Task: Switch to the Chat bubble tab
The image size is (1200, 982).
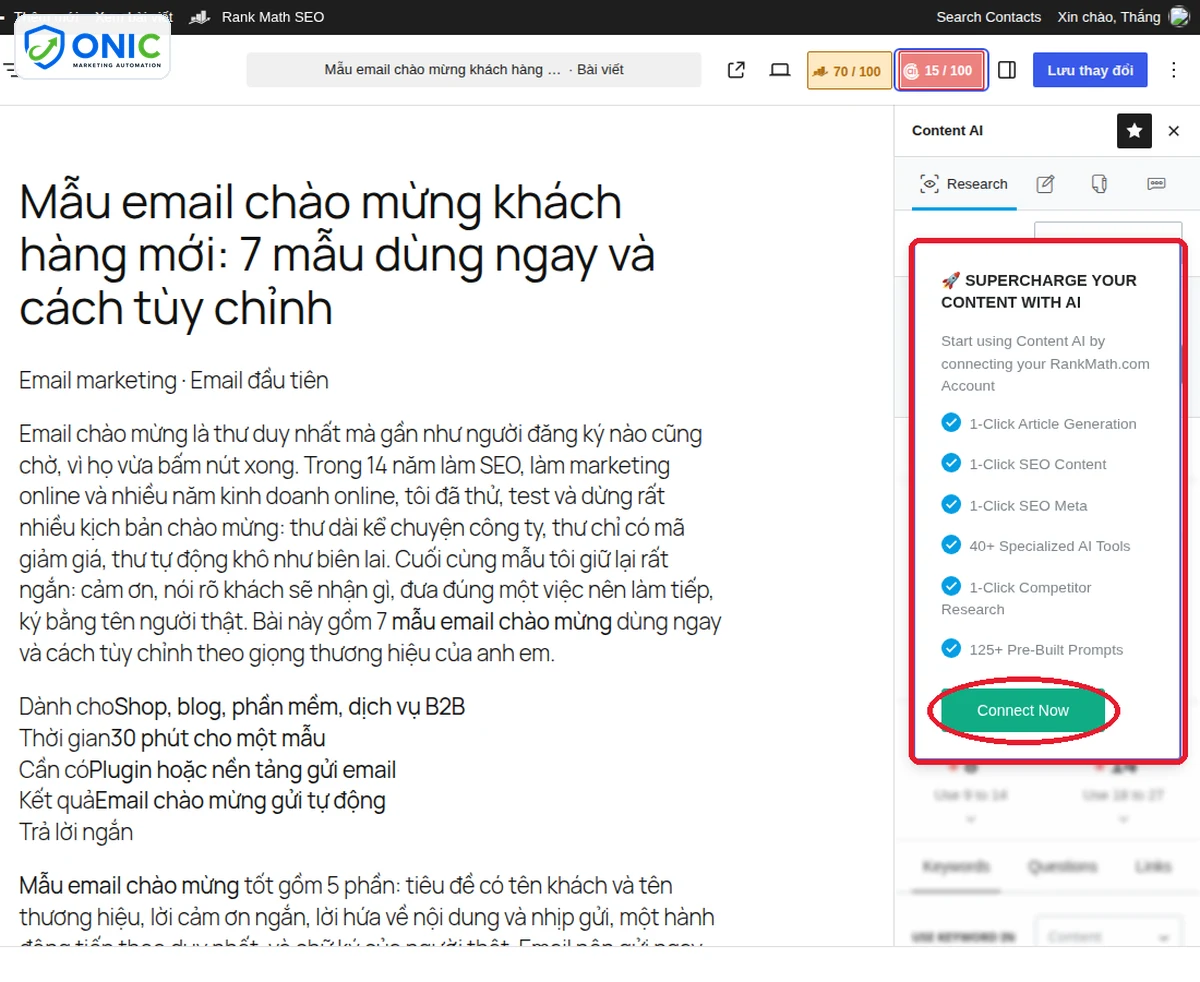Action: click(x=1156, y=184)
